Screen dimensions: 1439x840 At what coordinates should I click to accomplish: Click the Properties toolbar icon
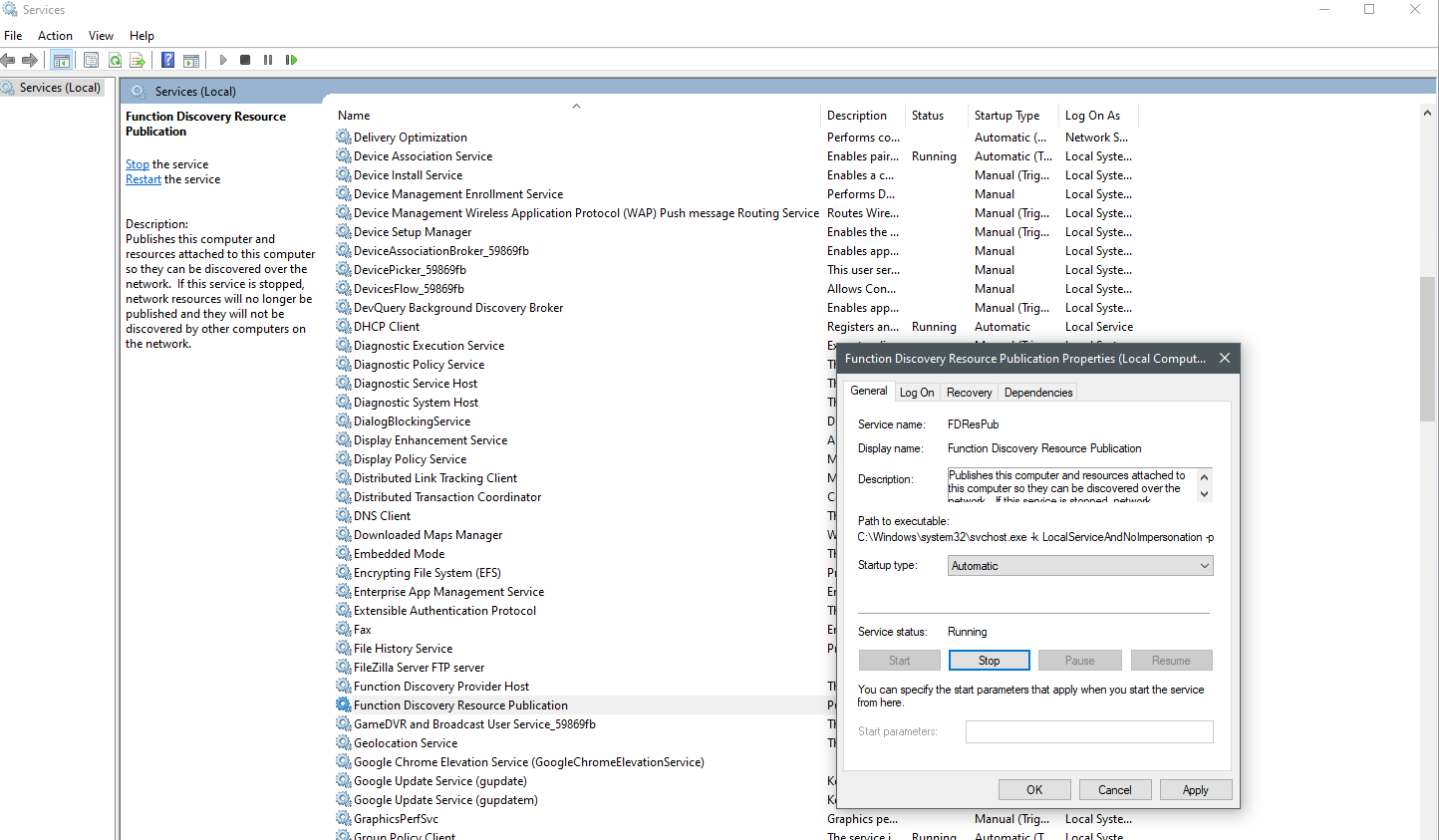click(x=91, y=60)
